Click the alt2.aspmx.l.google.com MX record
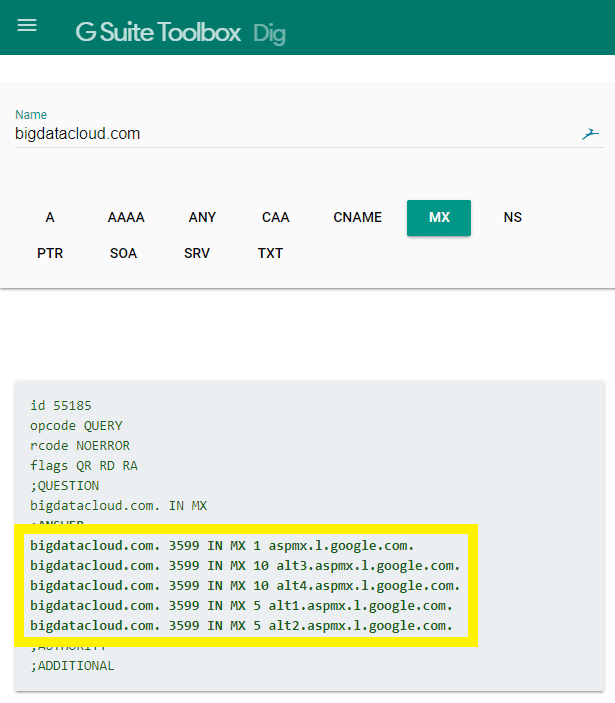 tap(241, 625)
